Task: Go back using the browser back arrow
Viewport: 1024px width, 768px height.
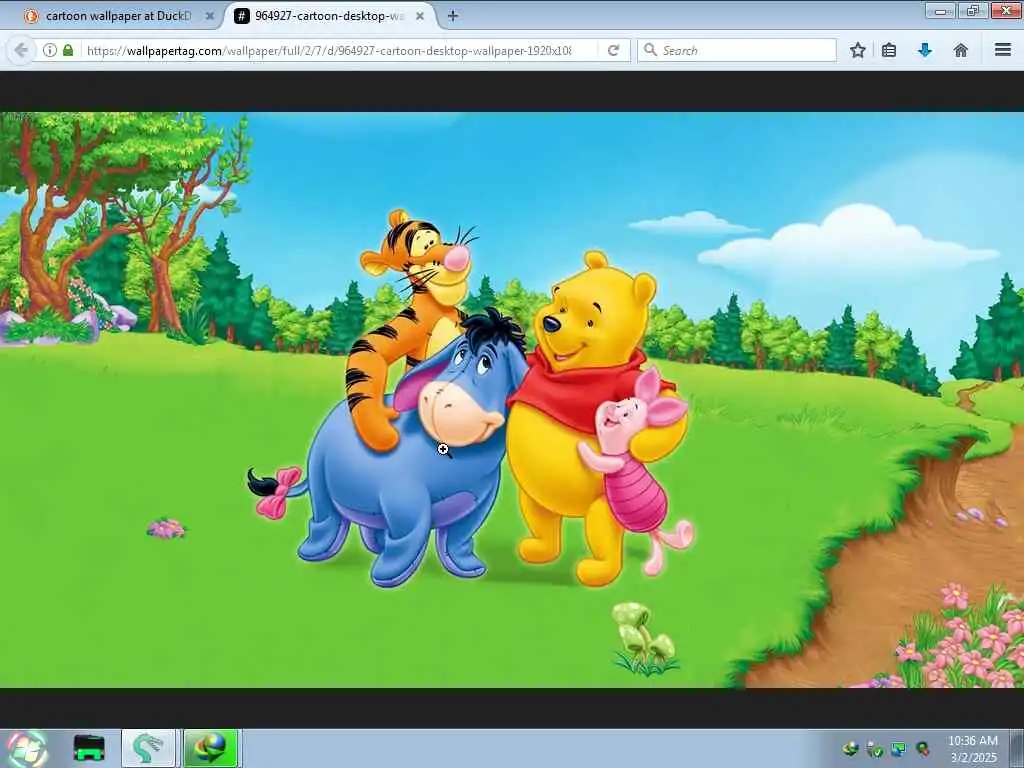Action: click(20, 50)
